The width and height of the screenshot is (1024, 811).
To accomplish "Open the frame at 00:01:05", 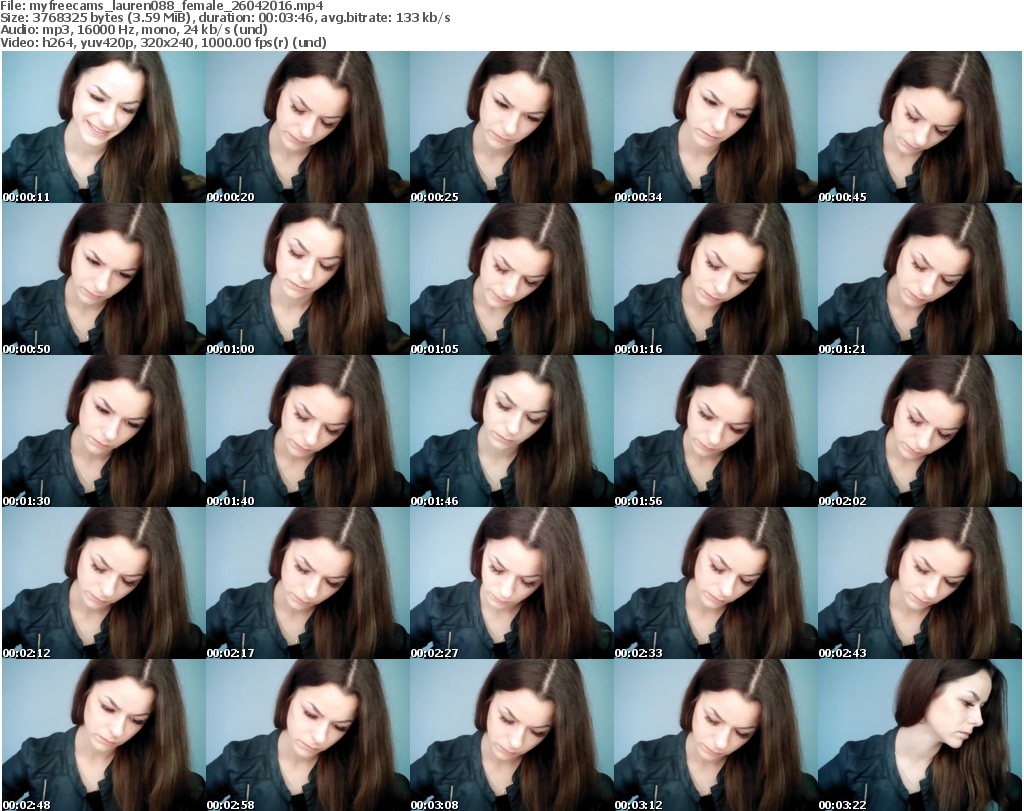I will coord(512,279).
